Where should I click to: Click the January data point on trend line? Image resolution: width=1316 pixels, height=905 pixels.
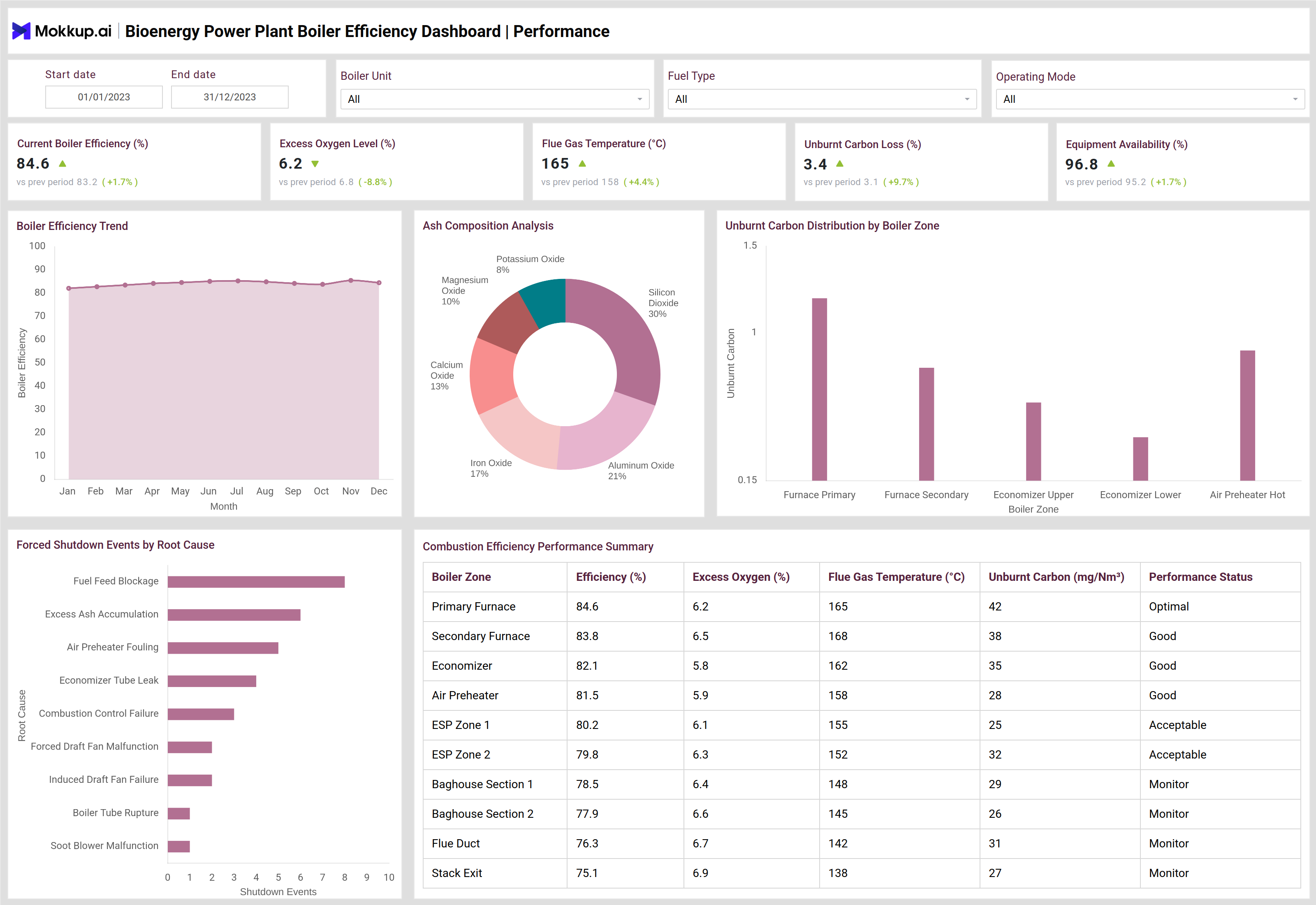[69, 288]
